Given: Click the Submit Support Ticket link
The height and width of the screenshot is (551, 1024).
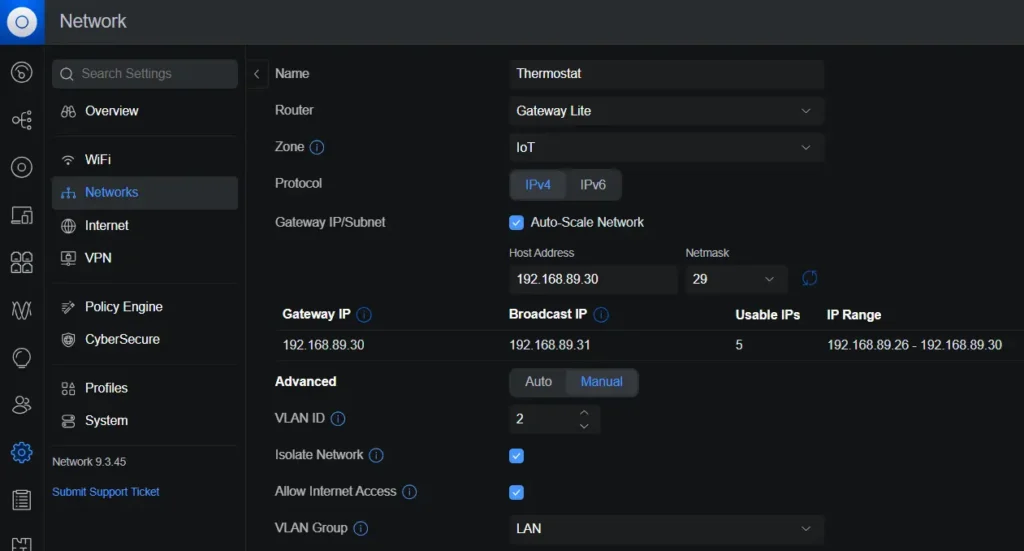Looking at the screenshot, I should click(106, 492).
